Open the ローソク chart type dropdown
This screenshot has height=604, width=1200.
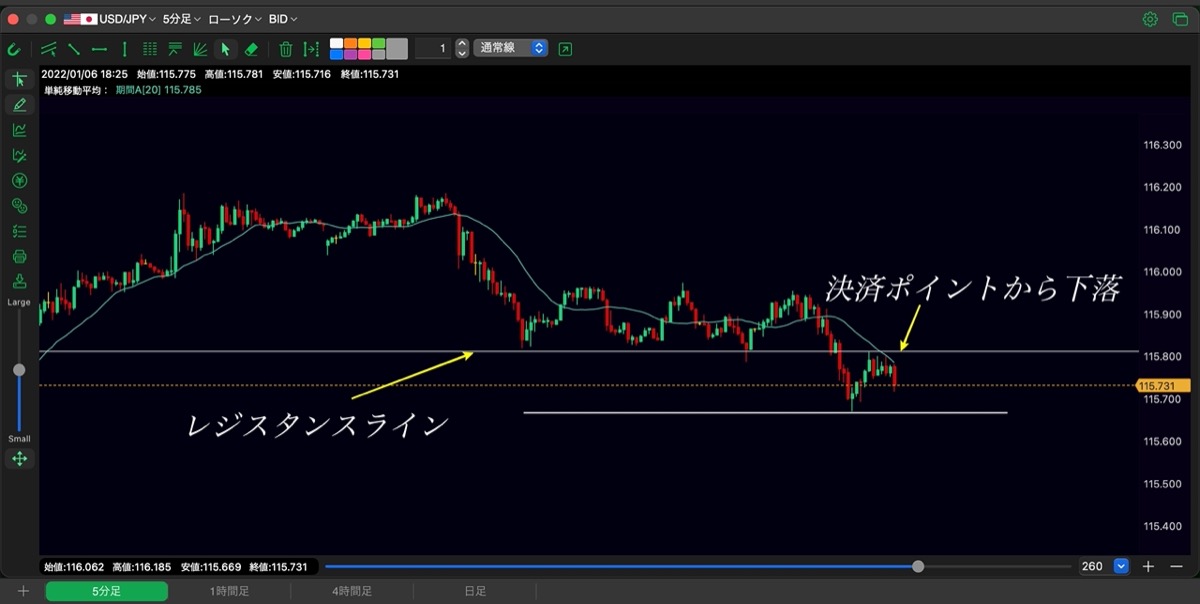coord(235,19)
